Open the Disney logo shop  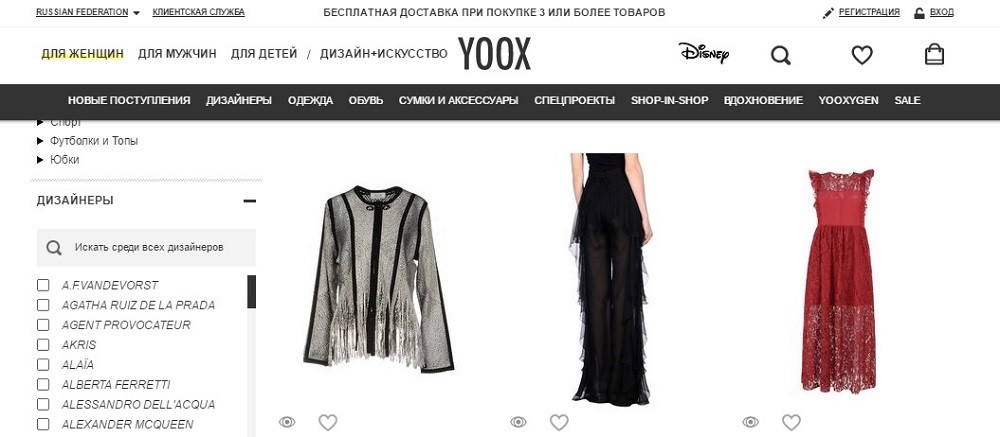tap(703, 53)
